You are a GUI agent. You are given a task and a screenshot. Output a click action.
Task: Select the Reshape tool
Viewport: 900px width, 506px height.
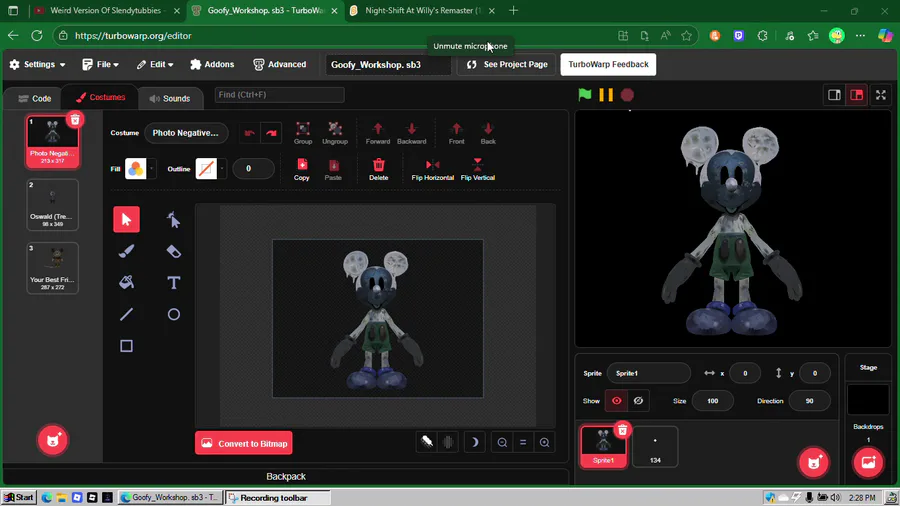(x=173, y=220)
